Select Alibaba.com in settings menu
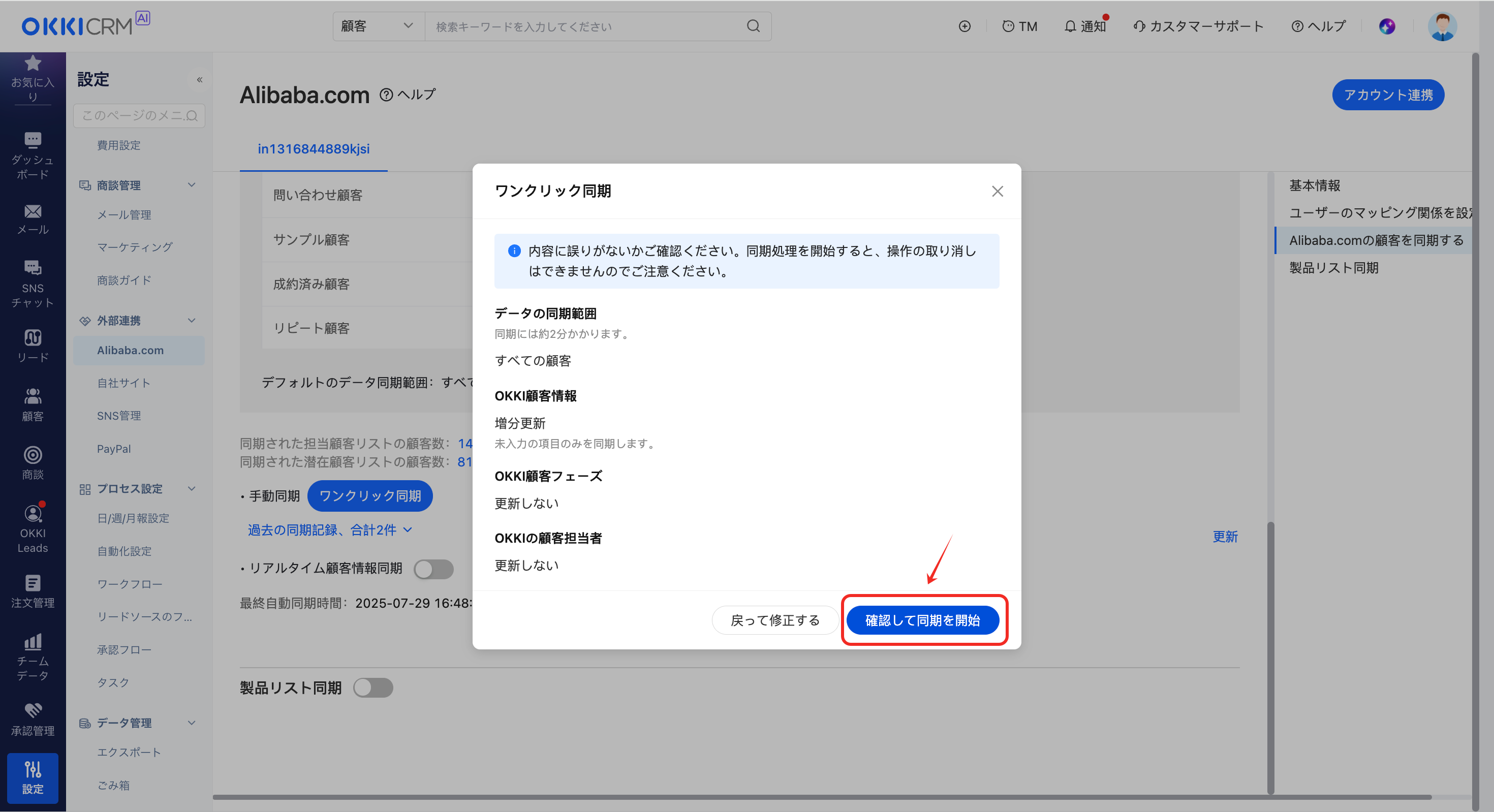The image size is (1494, 812). 139,350
